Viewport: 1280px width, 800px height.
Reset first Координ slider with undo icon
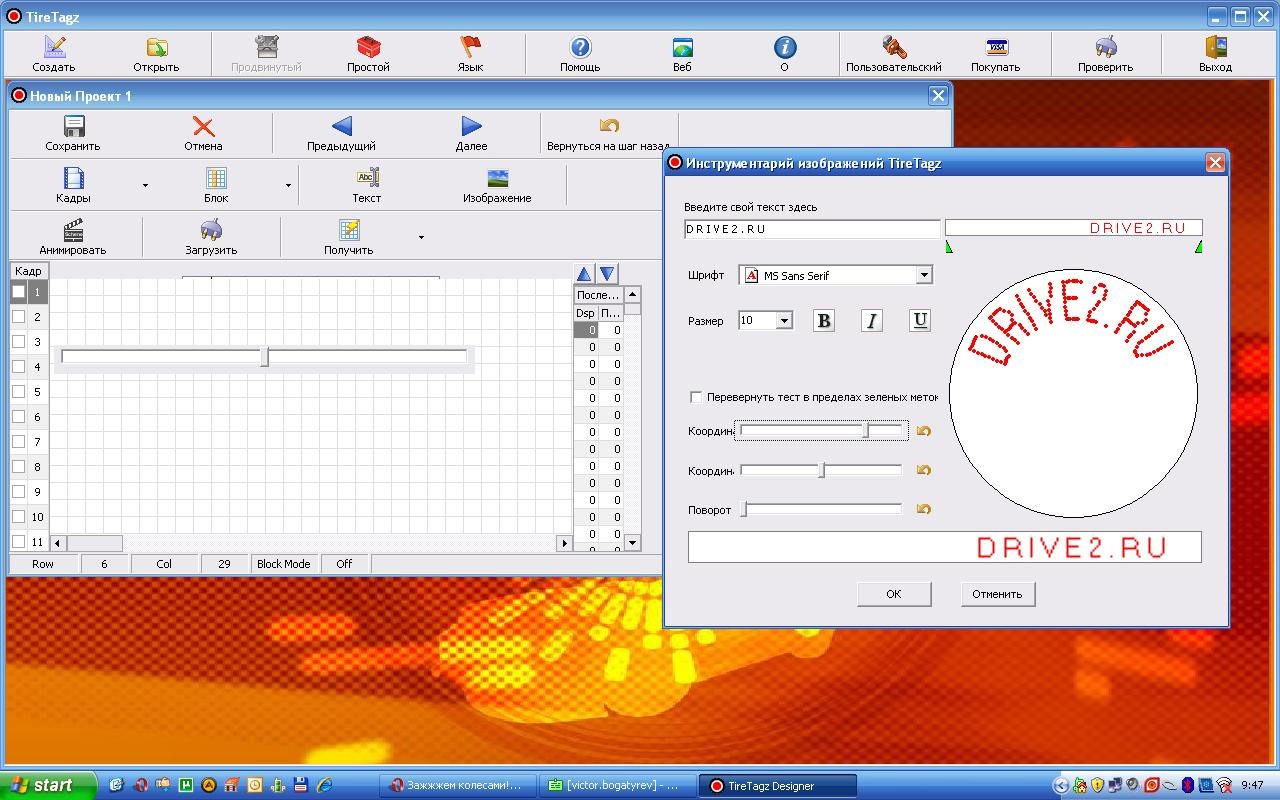pyautogui.click(x=924, y=431)
